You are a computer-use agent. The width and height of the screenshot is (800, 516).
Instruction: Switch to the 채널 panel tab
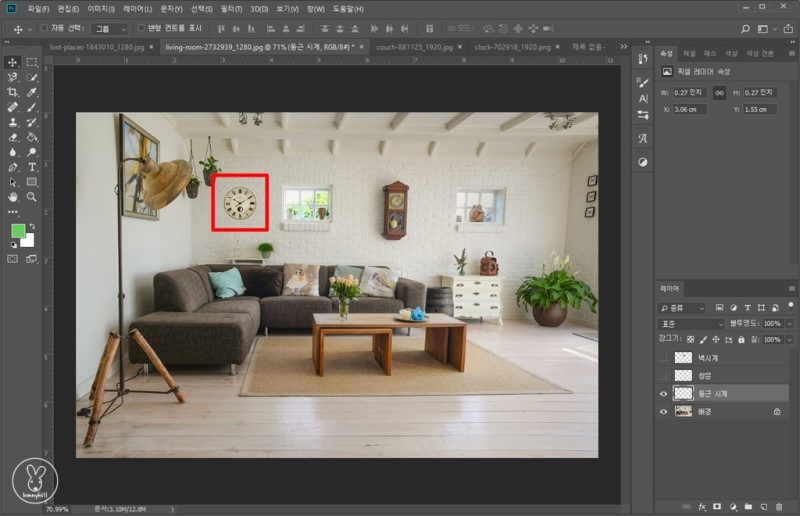(x=690, y=52)
